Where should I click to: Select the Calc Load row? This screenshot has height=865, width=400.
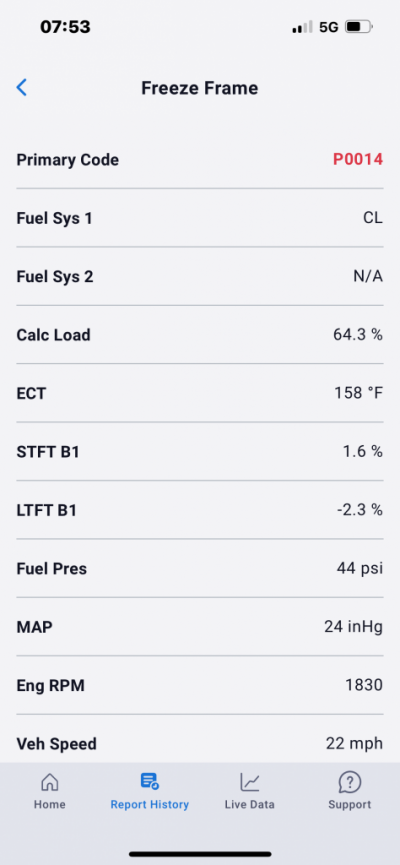pyautogui.click(x=200, y=335)
